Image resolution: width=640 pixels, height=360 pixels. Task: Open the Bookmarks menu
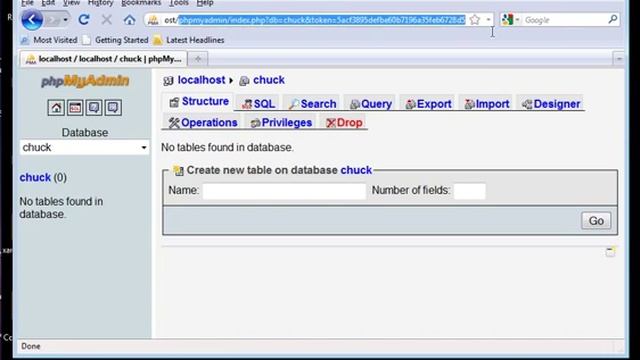pyautogui.click(x=141, y=3)
